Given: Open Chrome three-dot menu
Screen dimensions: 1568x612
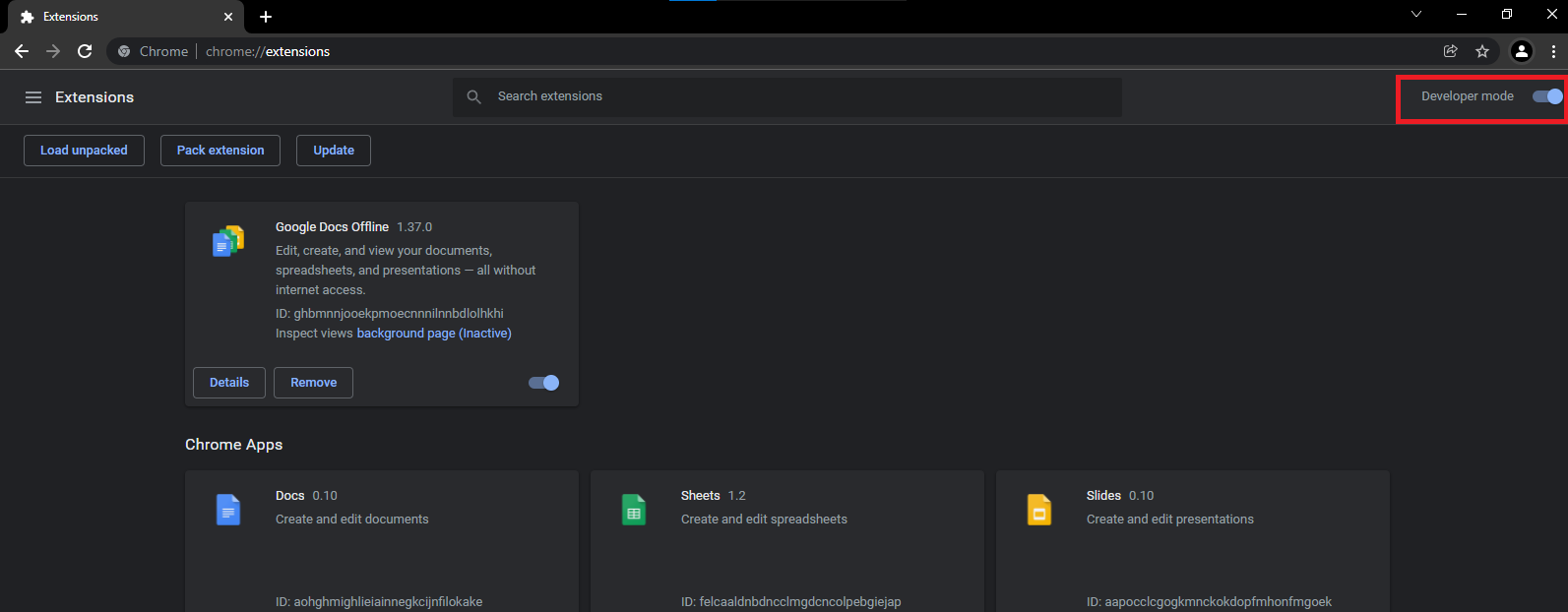Looking at the screenshot, I should click(x=1553, y=51).
